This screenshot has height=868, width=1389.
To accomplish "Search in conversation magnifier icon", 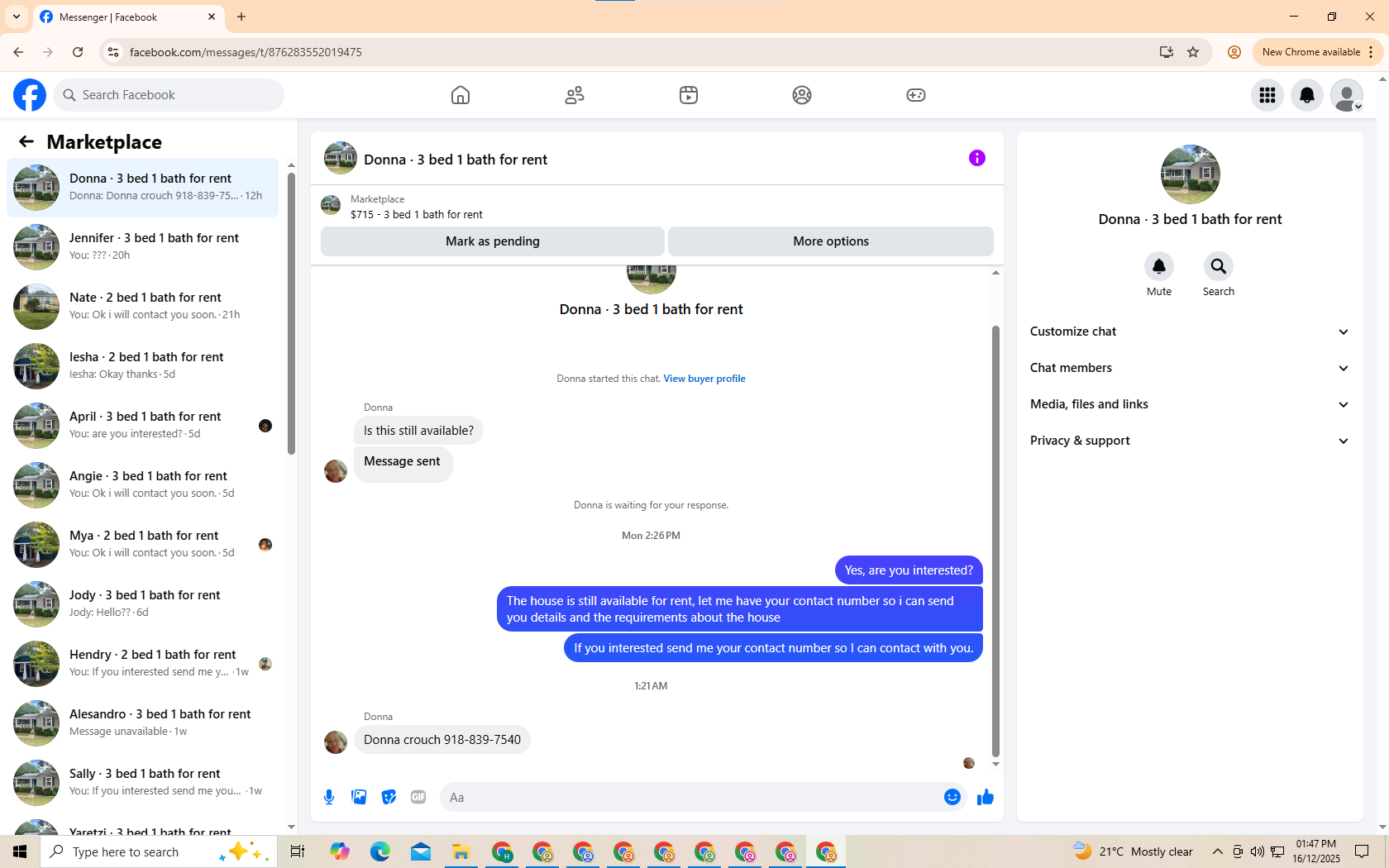I will pyautogui.click(x=1219, y=266).
